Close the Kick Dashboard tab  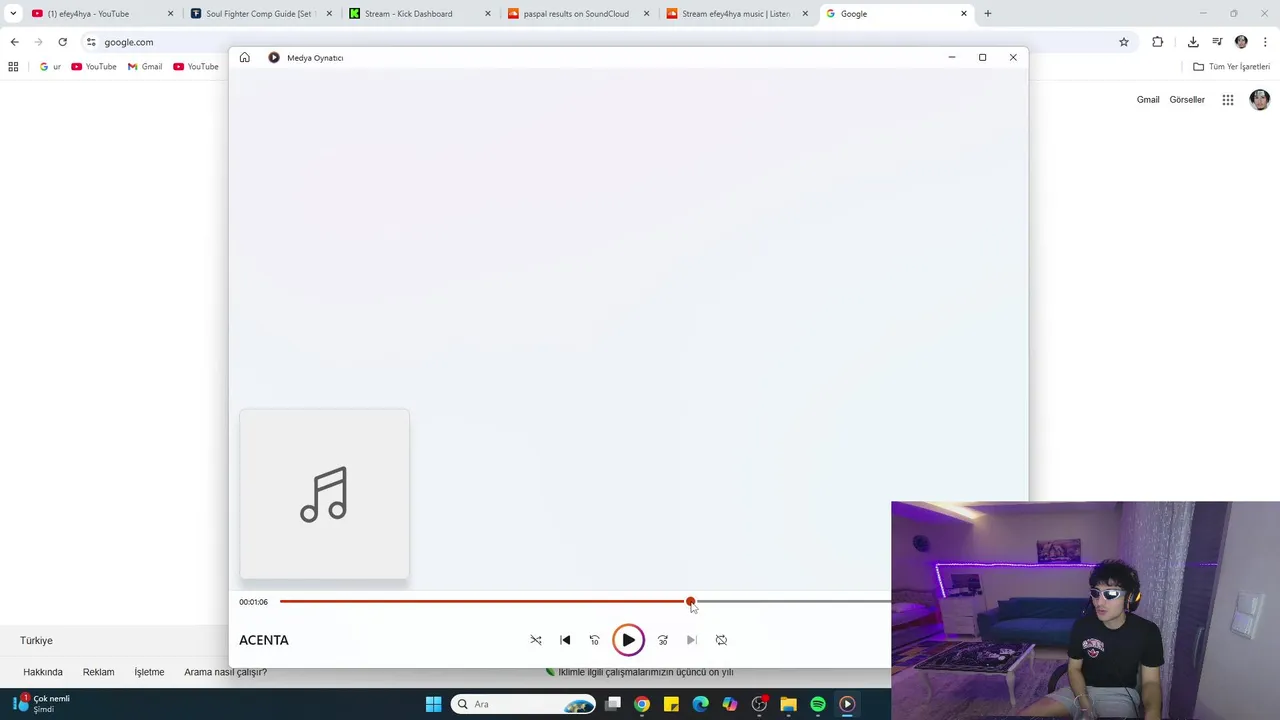click(x=488, y=14)
